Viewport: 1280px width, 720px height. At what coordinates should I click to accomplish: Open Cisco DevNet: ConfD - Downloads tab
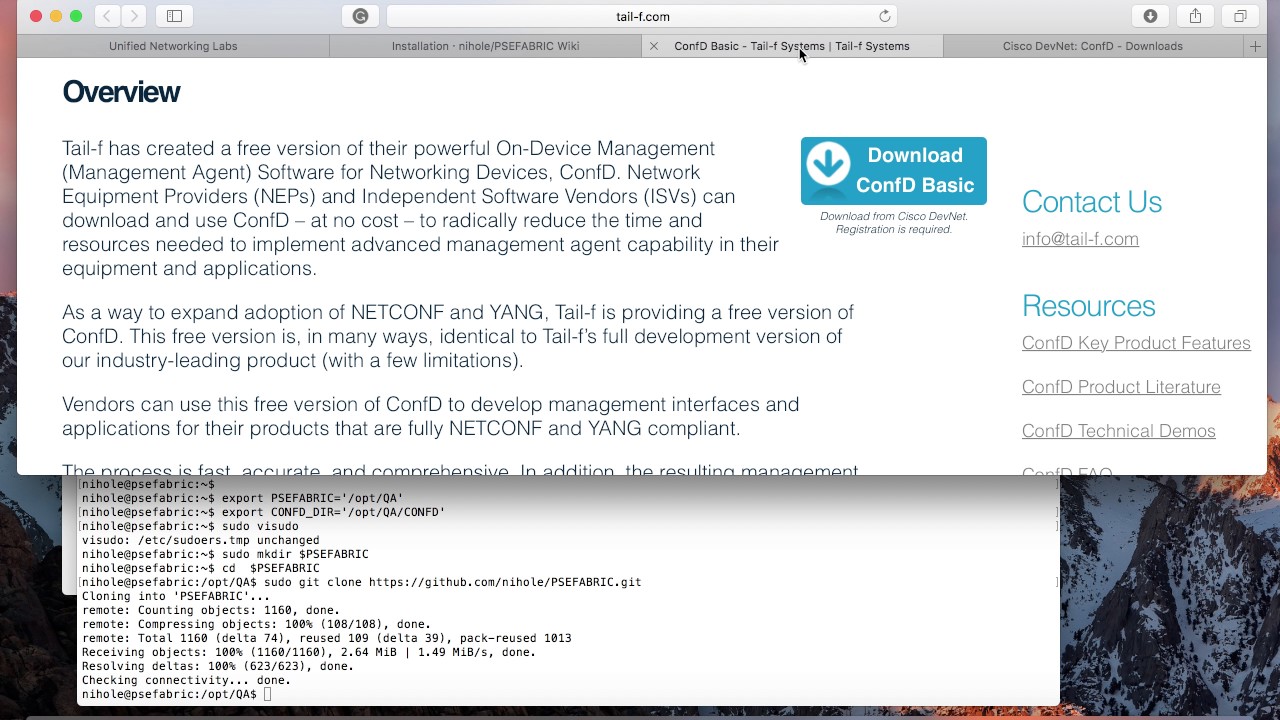pos(1093,46)
